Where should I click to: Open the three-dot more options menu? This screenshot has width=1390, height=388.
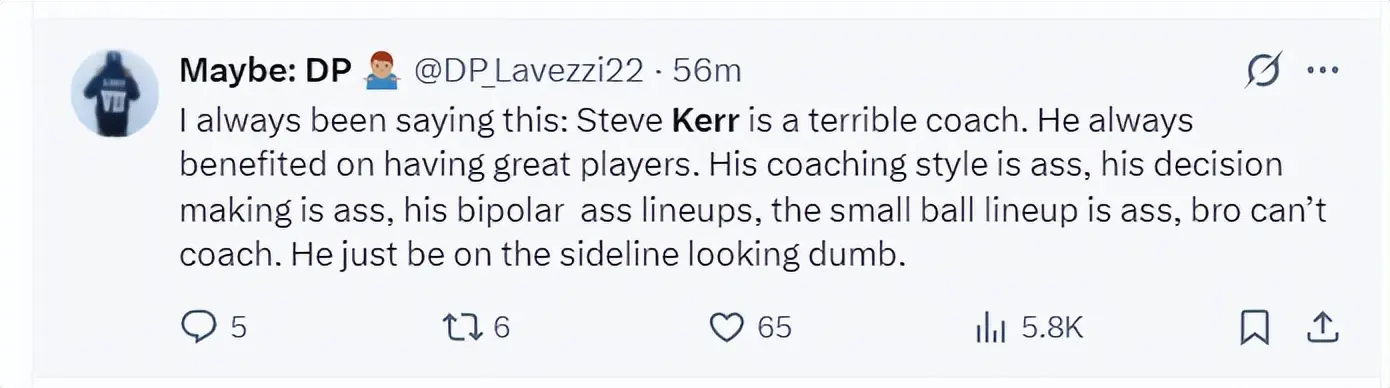point(1323,71)
